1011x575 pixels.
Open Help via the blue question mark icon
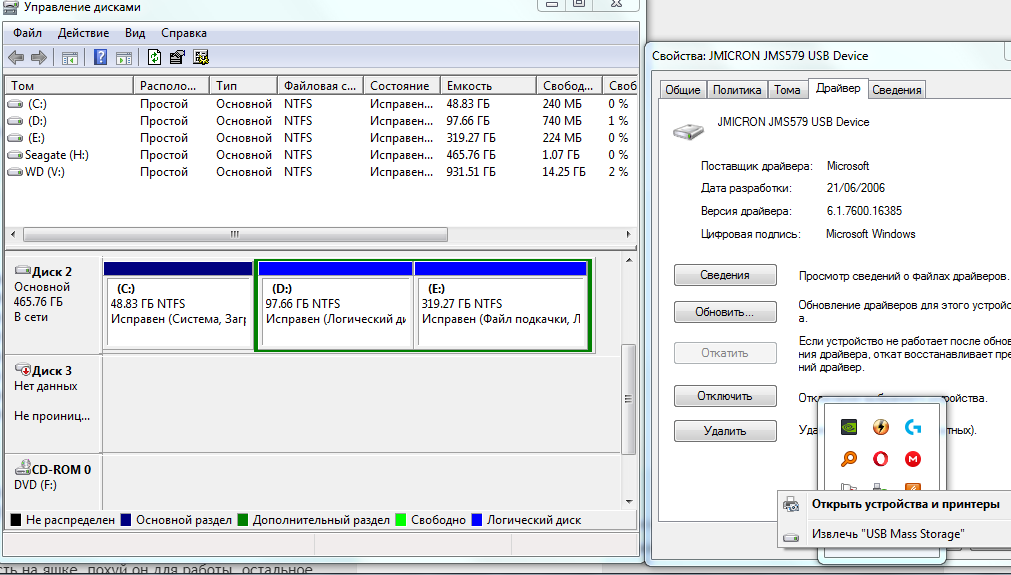101,57
